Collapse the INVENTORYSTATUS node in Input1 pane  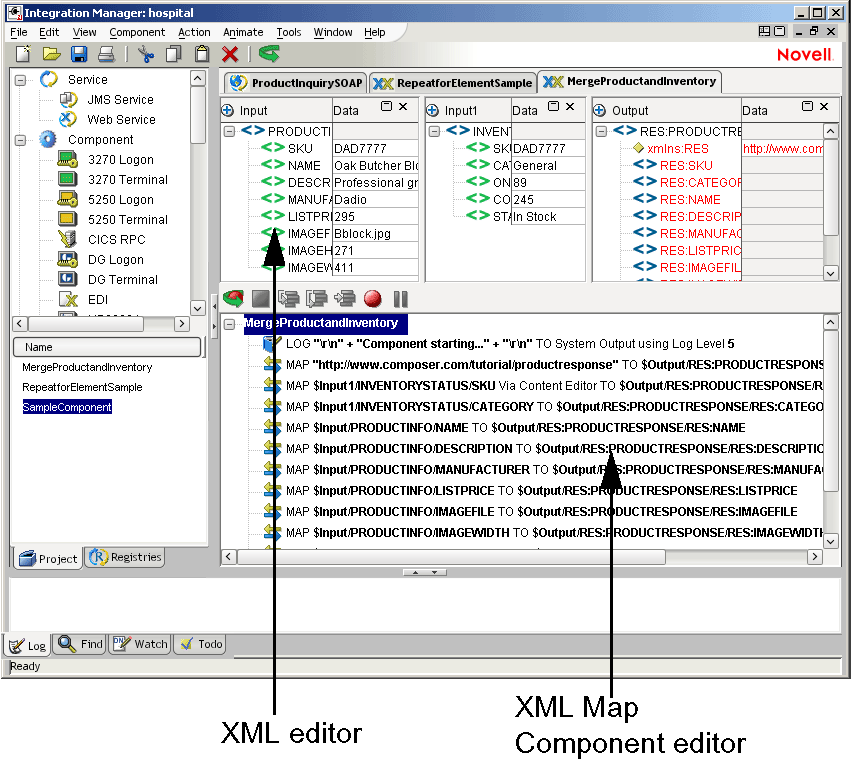434,131
